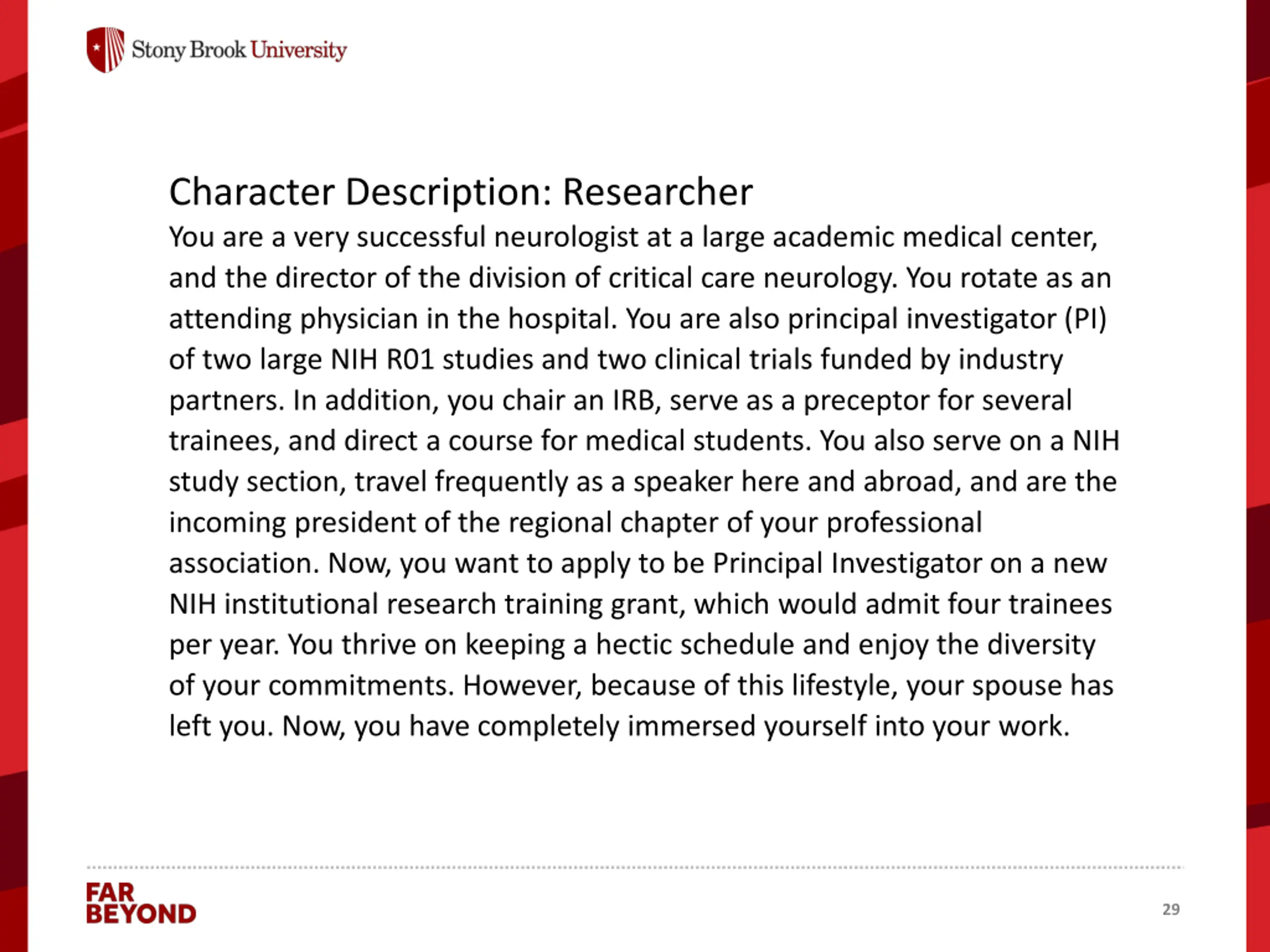Click the phrase 'hectic schedule'
The image size is (1270, 952).
coord(695,645)
